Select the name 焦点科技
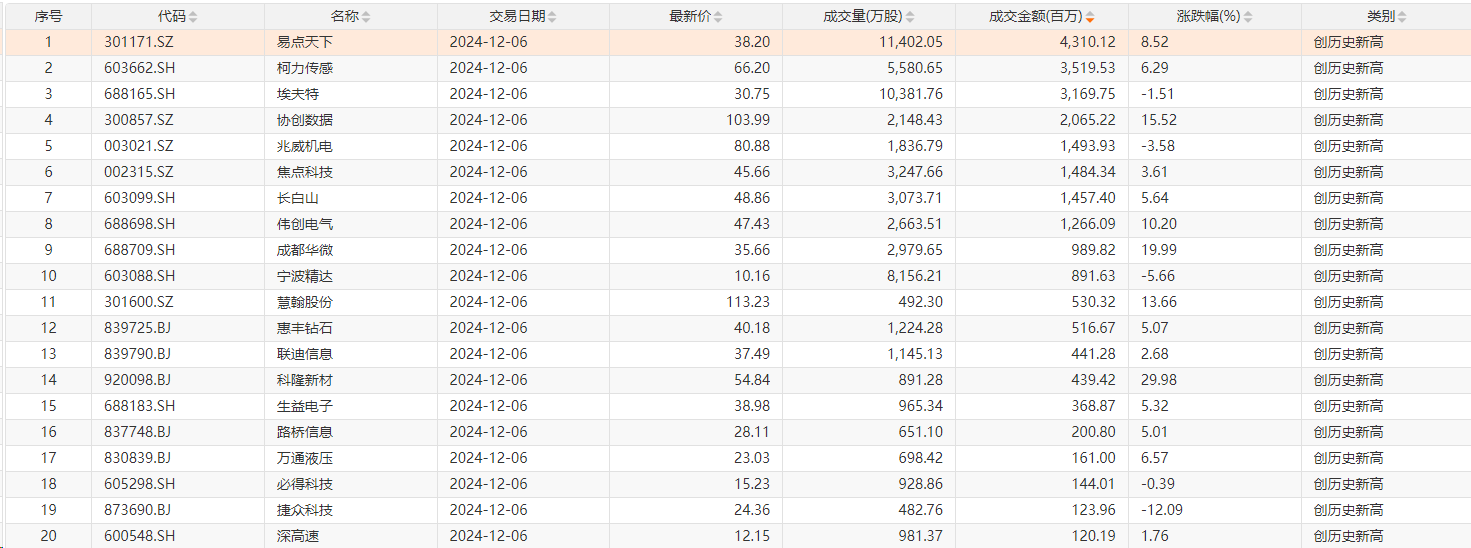The image size is (1471, 548). pyautogui.click(x=305, y=172)
